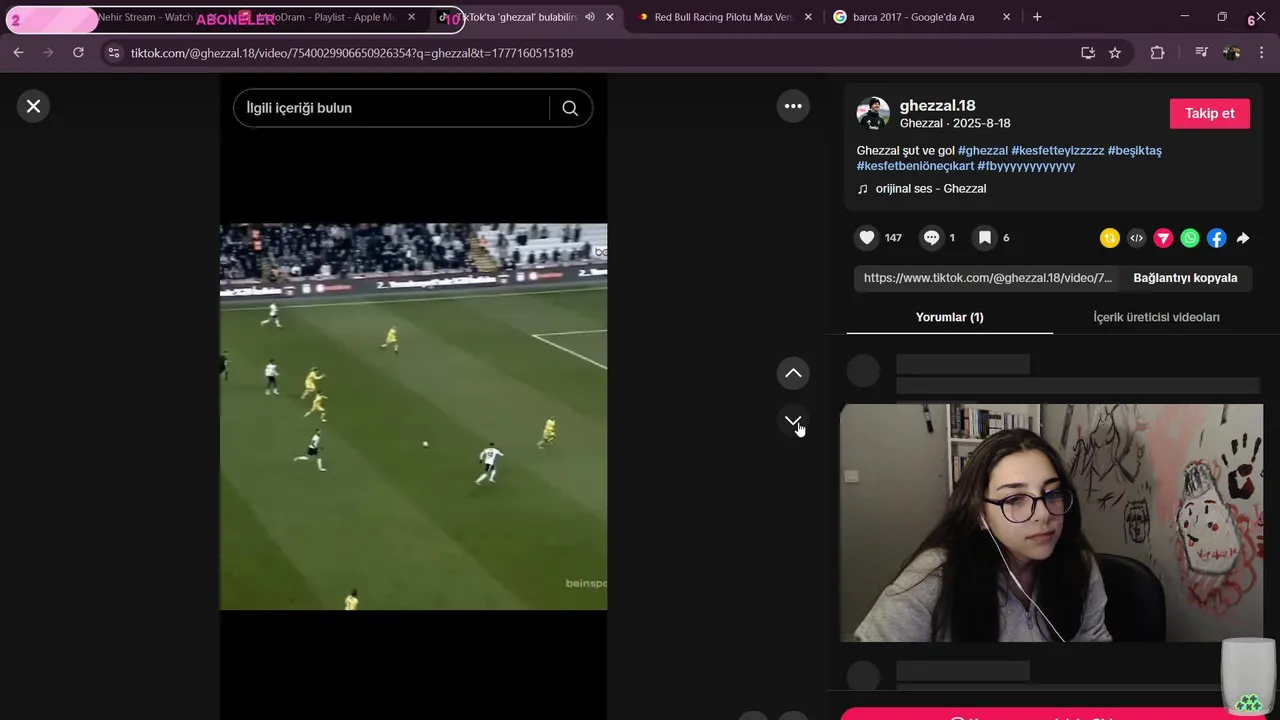Open the #kesfetteyizzzzz hashtag
Image resolution: width=1280 pixels, height=720 pixels.
[1058, 150]
